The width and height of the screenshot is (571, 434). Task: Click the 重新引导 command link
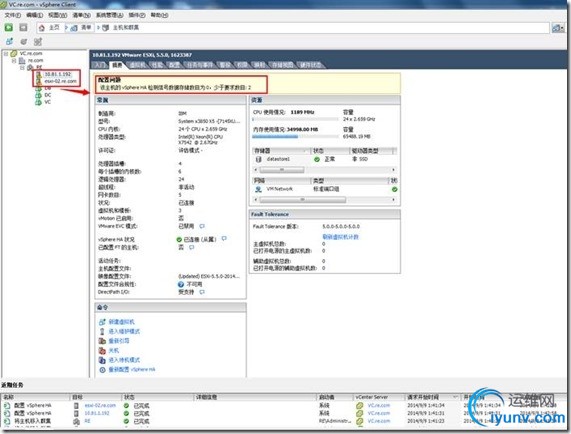pos(119,341)
